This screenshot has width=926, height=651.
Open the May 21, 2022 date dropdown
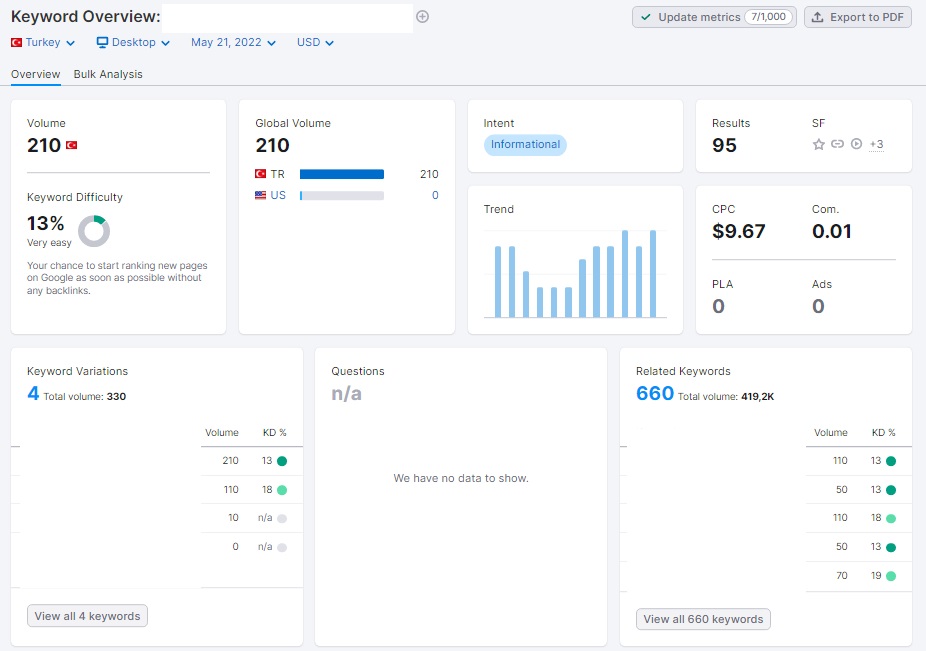point(233,42)
